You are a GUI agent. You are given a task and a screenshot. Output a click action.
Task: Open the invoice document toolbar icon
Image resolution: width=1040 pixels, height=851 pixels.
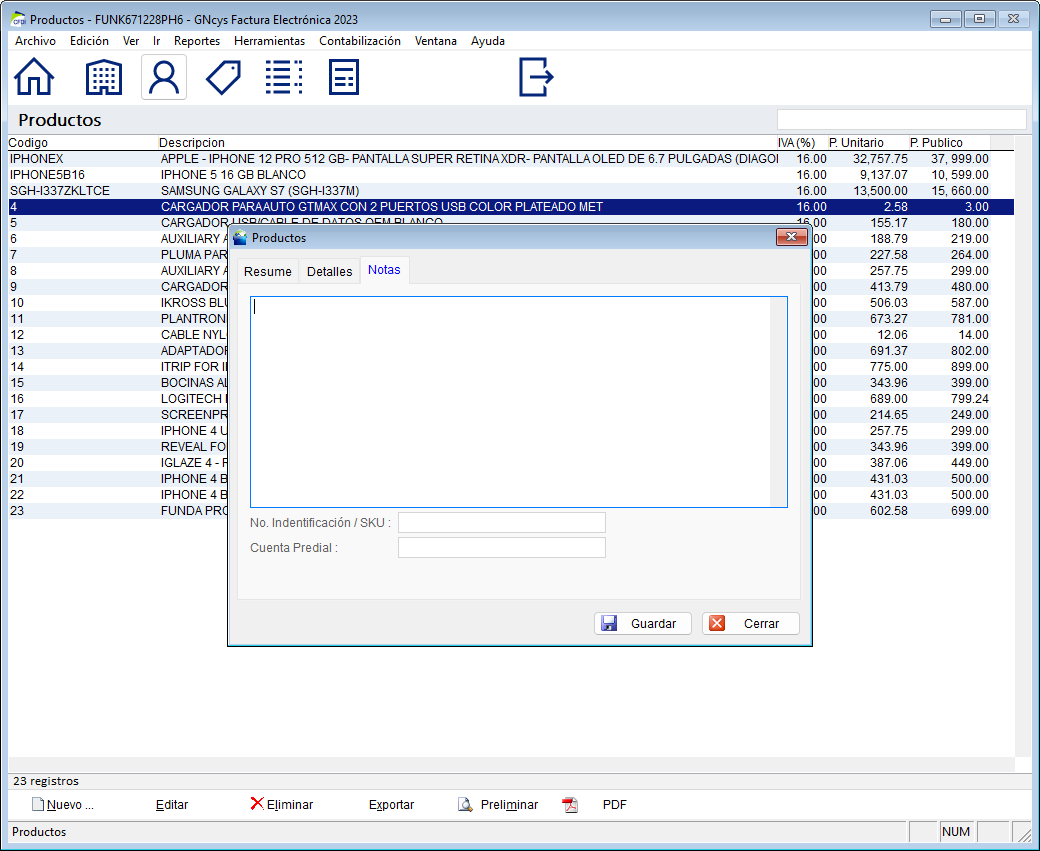click(344, 77)
